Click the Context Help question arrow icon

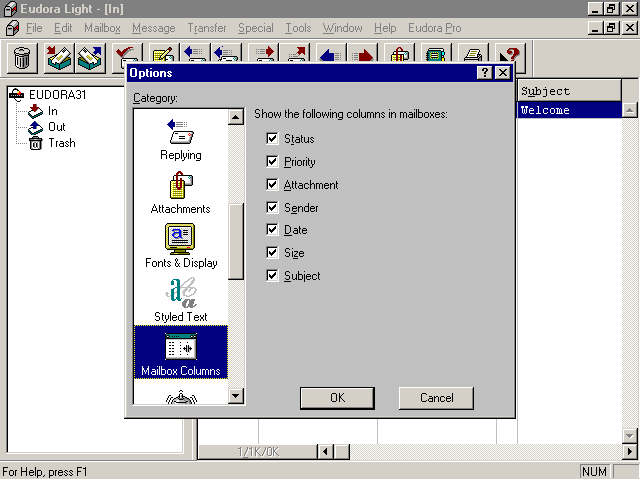pos(510,54)
